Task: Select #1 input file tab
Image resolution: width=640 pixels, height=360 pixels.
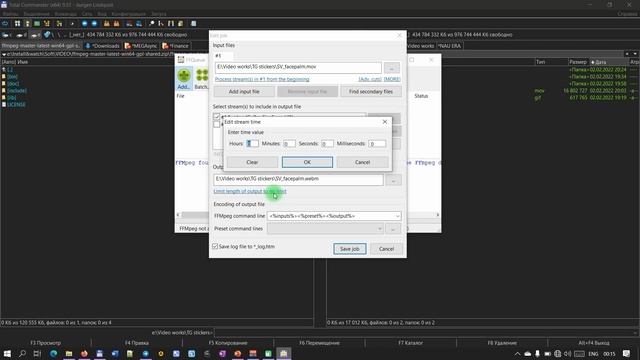Action: tap(218, 56)
